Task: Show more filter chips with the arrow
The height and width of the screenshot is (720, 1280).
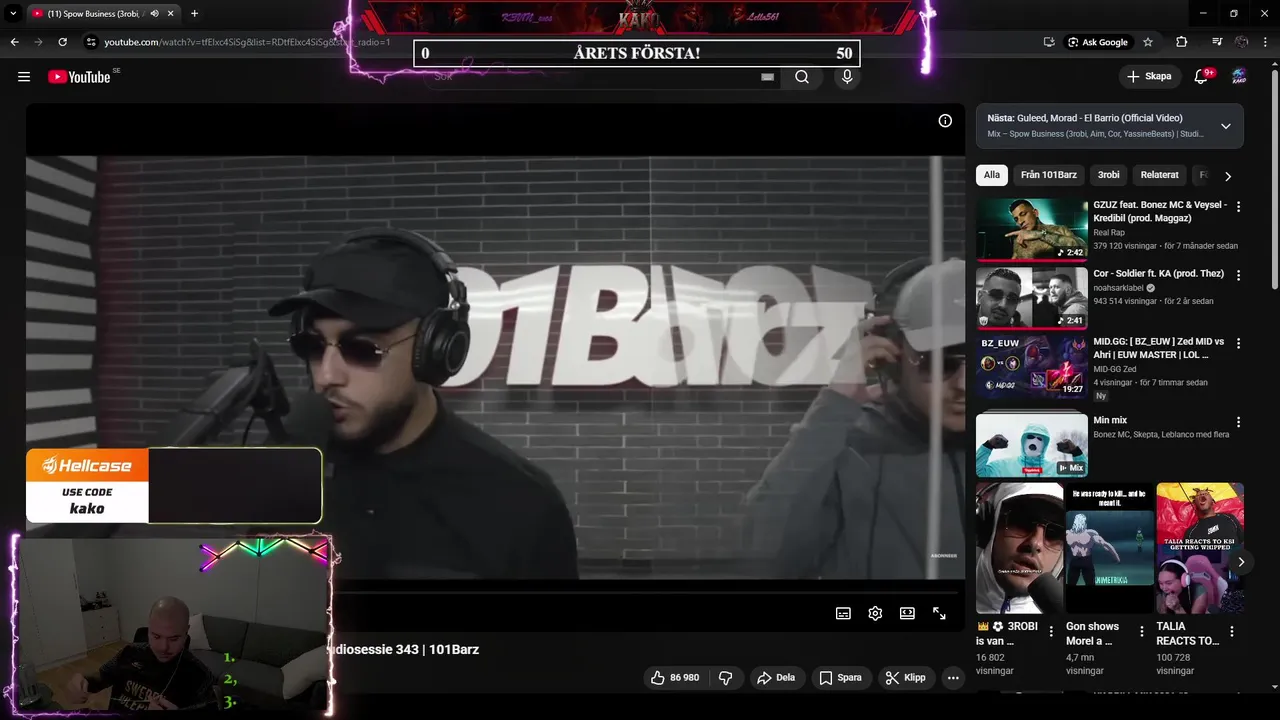Action: pyautogui.click(x=1228, y=176)
